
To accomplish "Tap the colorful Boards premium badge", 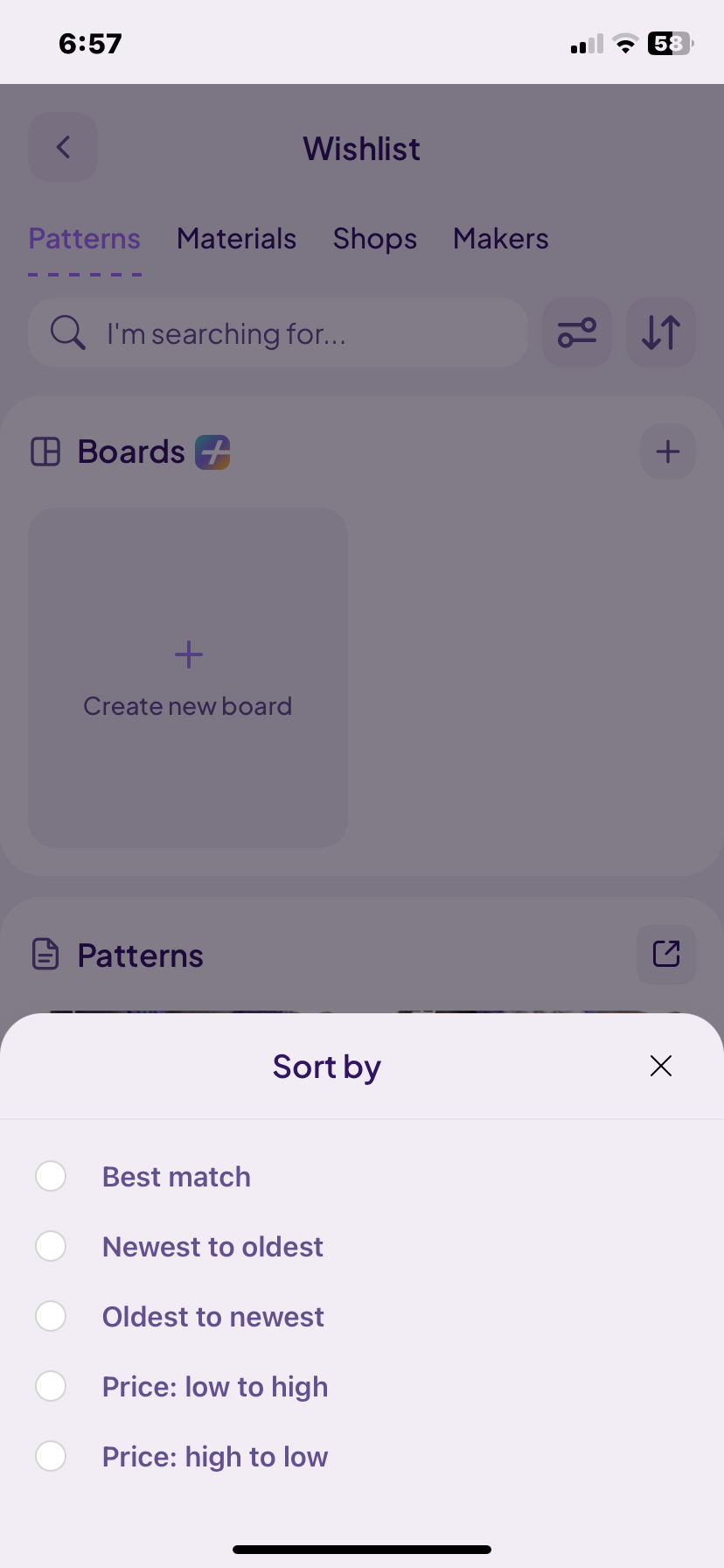I will pyautogui.click(x=212, y=452).
